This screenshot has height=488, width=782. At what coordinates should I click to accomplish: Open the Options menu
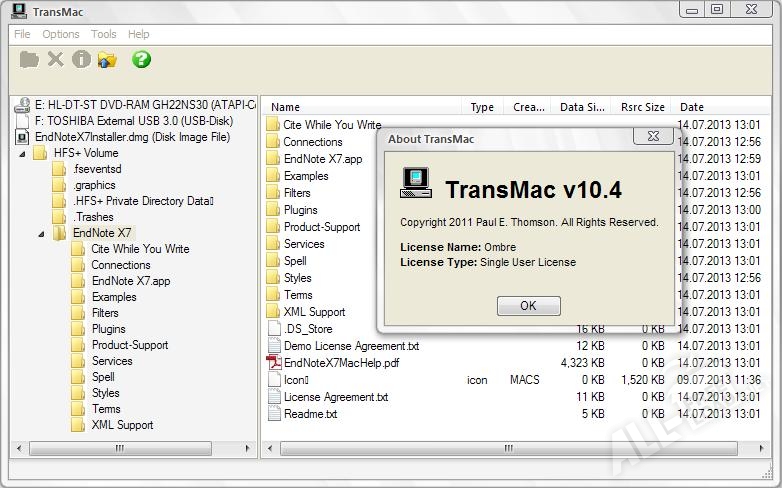point(61,34)
